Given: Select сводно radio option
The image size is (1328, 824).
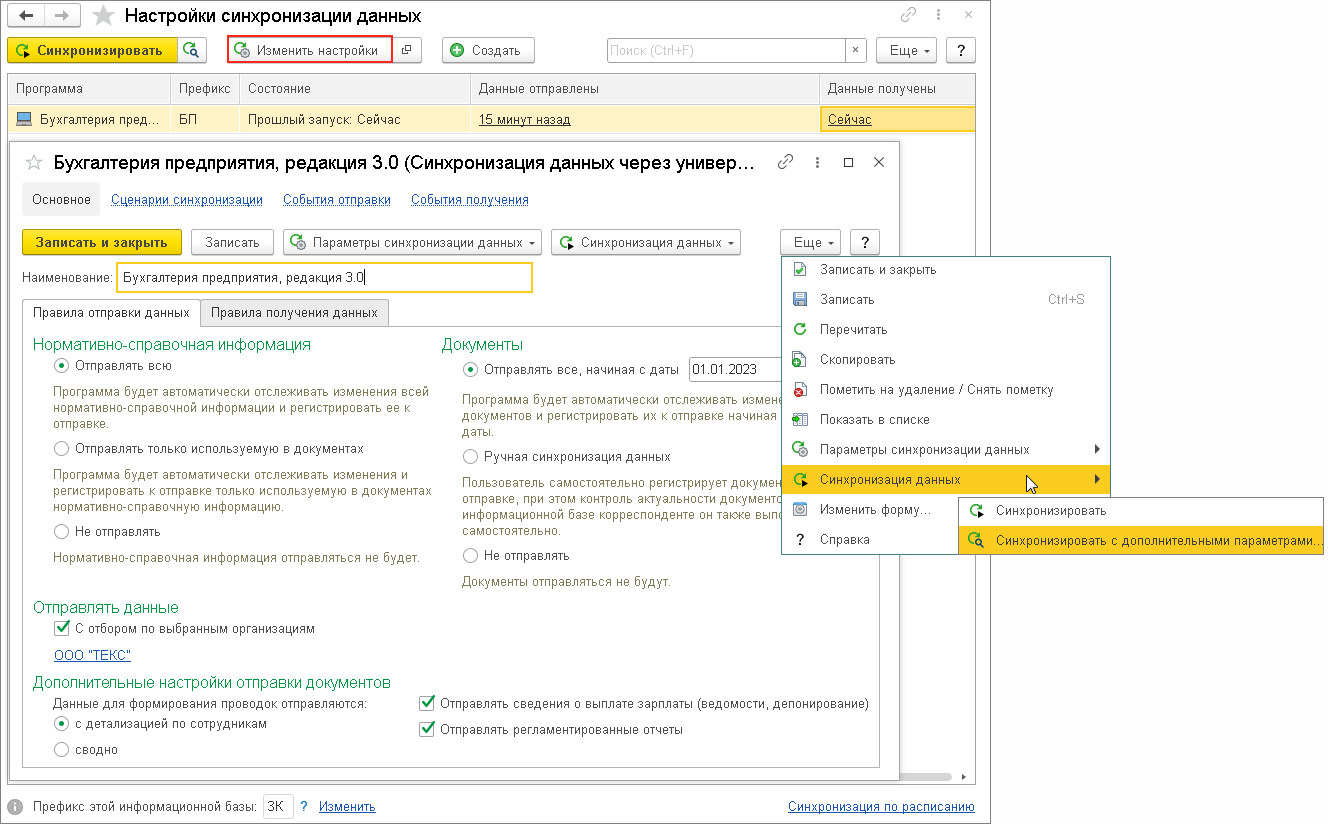Looking at the screenshot, I should pyautogui.click(x=62, y=749).
